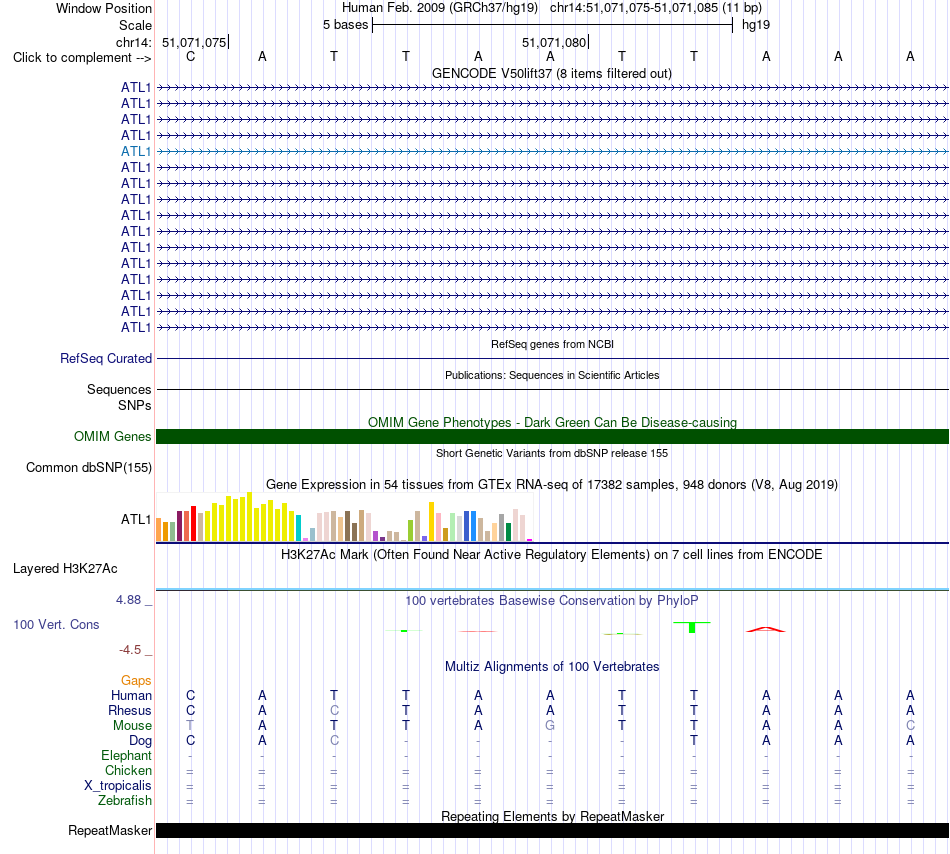Click the dark green bar in GTEx chart
Viewport: 950px width, 854px height.
click(508, 532)
